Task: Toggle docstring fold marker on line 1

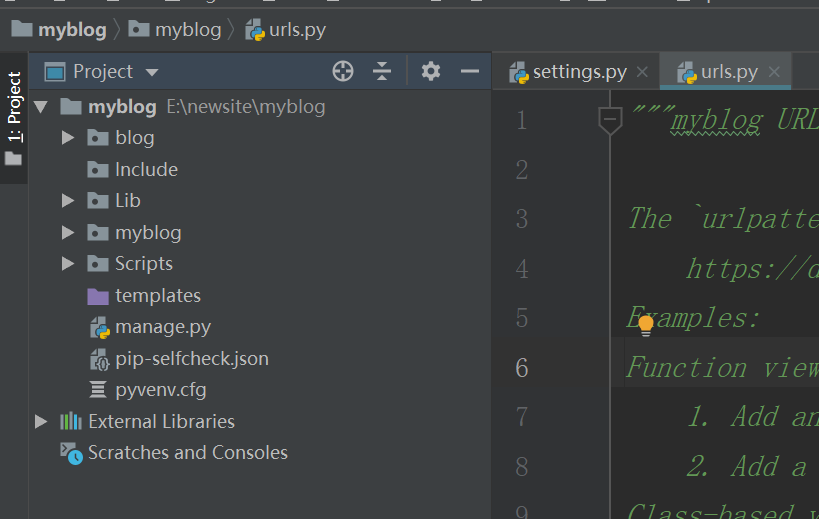Action: (x=609, y=121)
